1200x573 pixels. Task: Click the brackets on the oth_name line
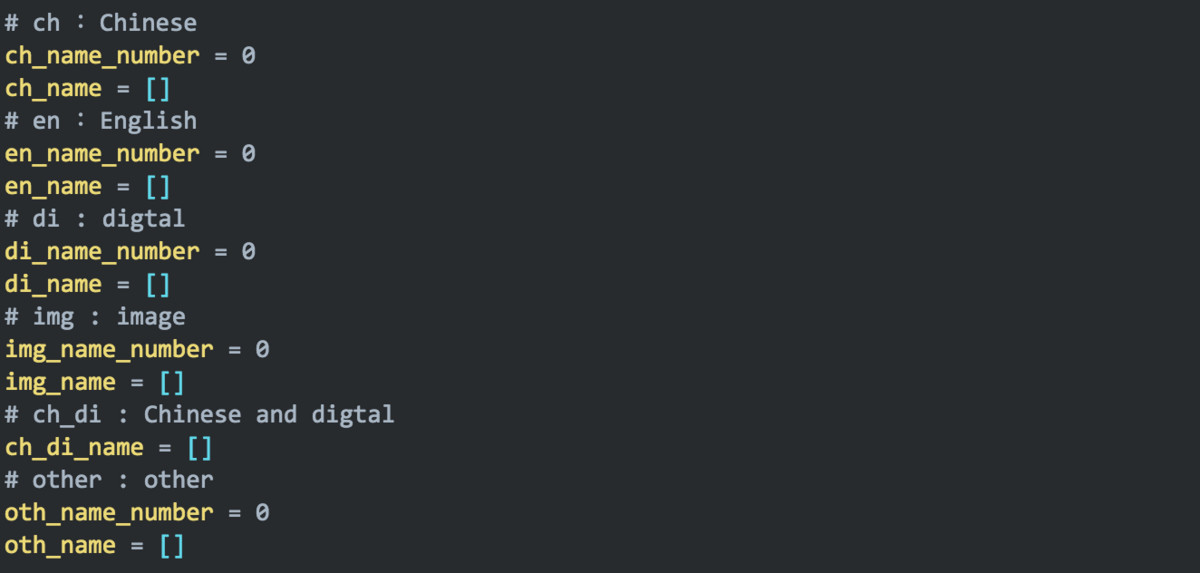(172, 546)
